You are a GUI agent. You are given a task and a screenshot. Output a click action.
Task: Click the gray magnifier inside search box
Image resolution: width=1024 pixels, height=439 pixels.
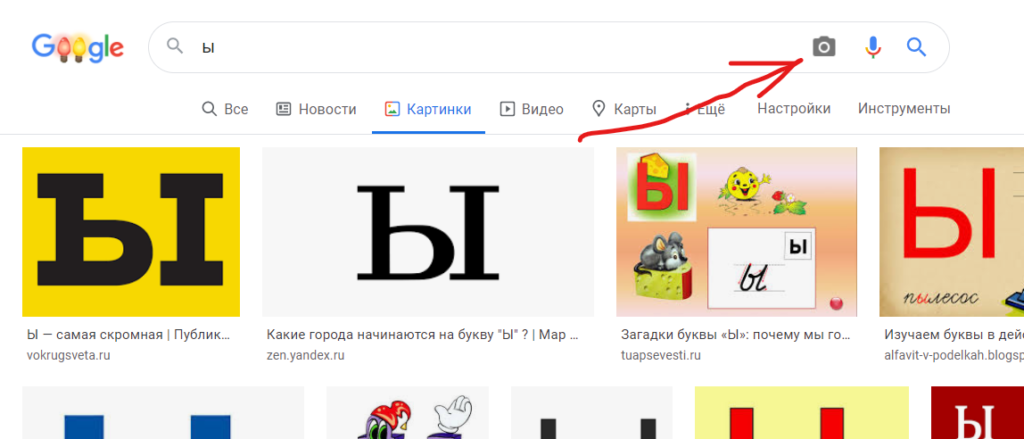tap(175, 47)
